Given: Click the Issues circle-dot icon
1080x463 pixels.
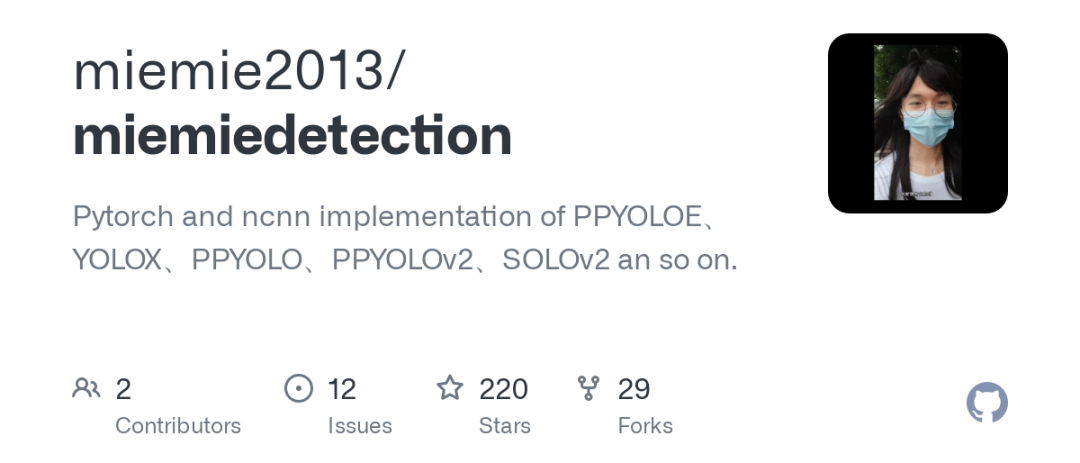Looking at the screenshot, I should click(x=299, y=388).
